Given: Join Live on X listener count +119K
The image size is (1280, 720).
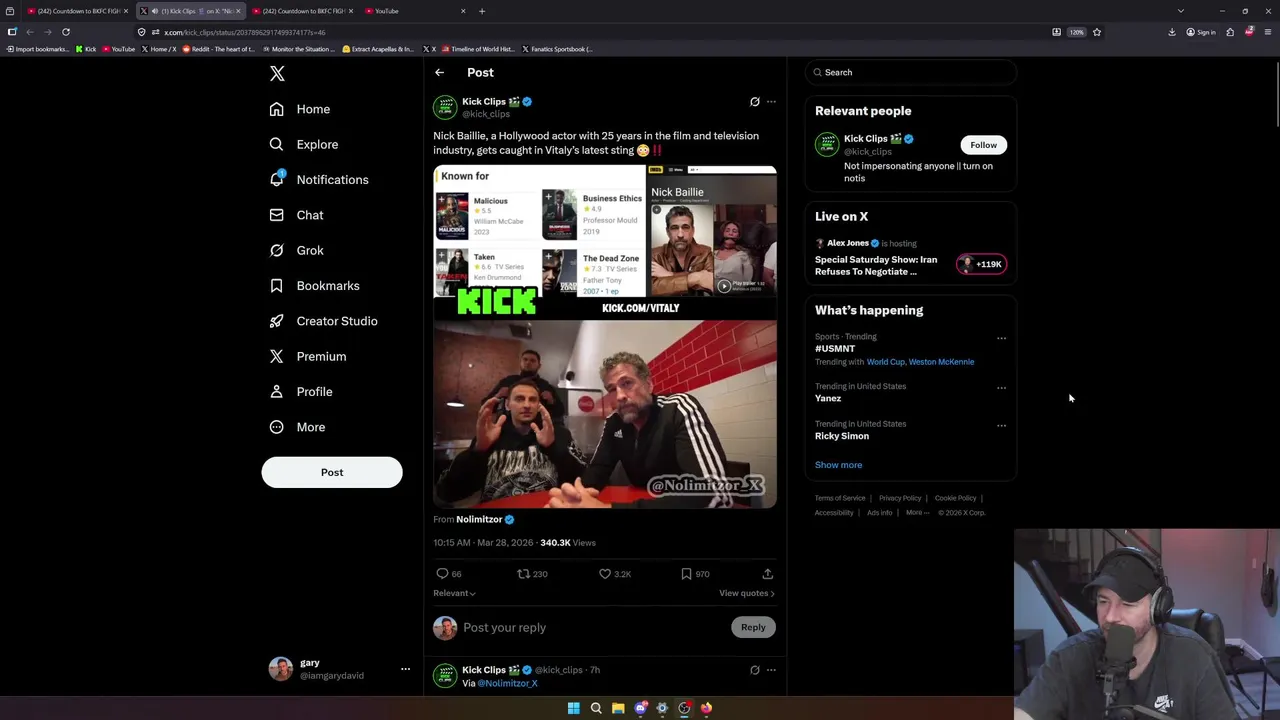Looking at the screenshot, I should (981, 264).
